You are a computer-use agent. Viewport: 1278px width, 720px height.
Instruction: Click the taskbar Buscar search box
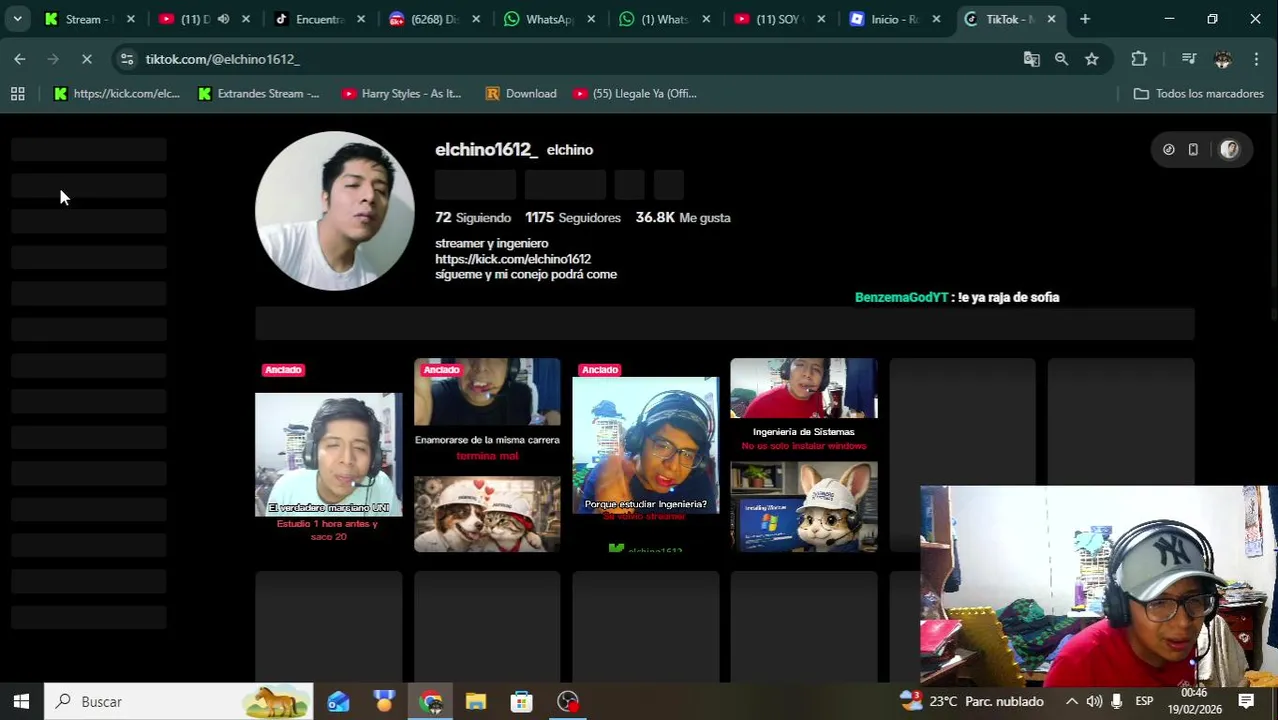click(179, 702)
